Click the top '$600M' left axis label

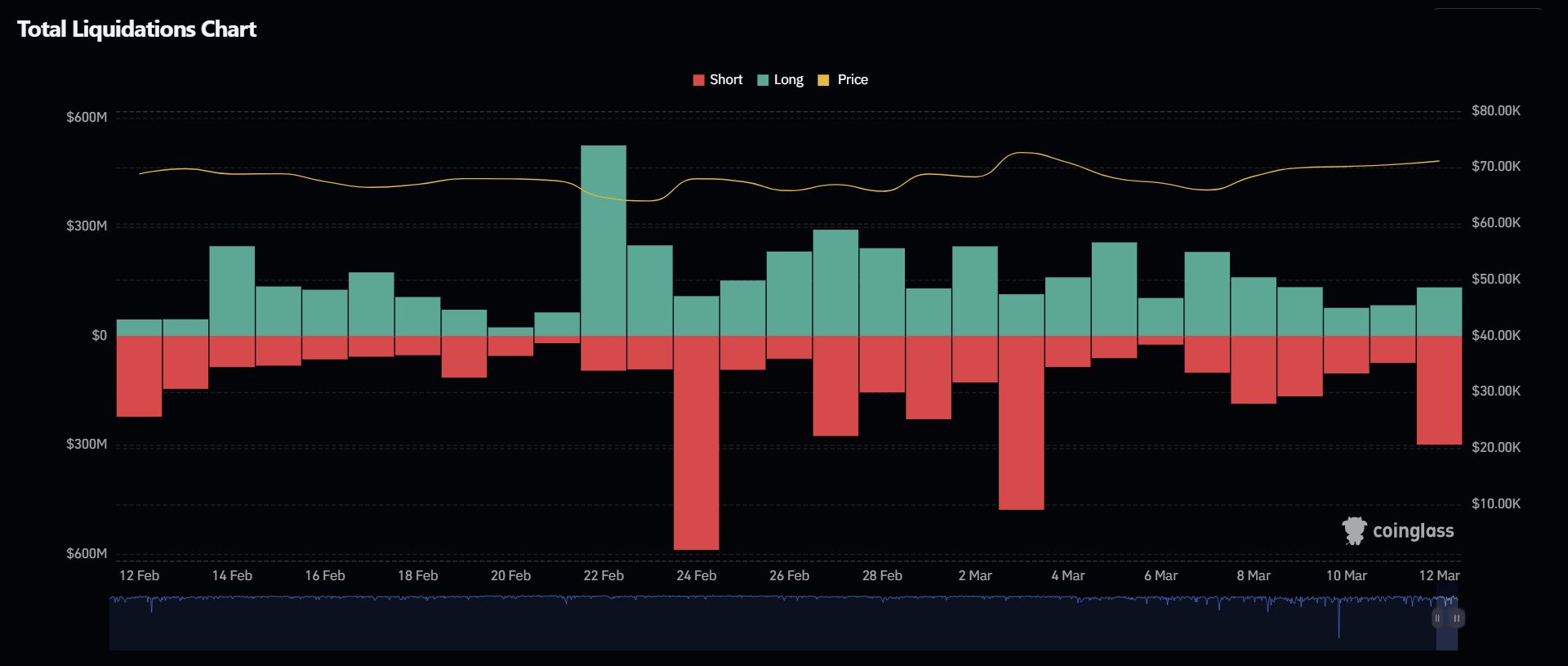pos(87,117)
